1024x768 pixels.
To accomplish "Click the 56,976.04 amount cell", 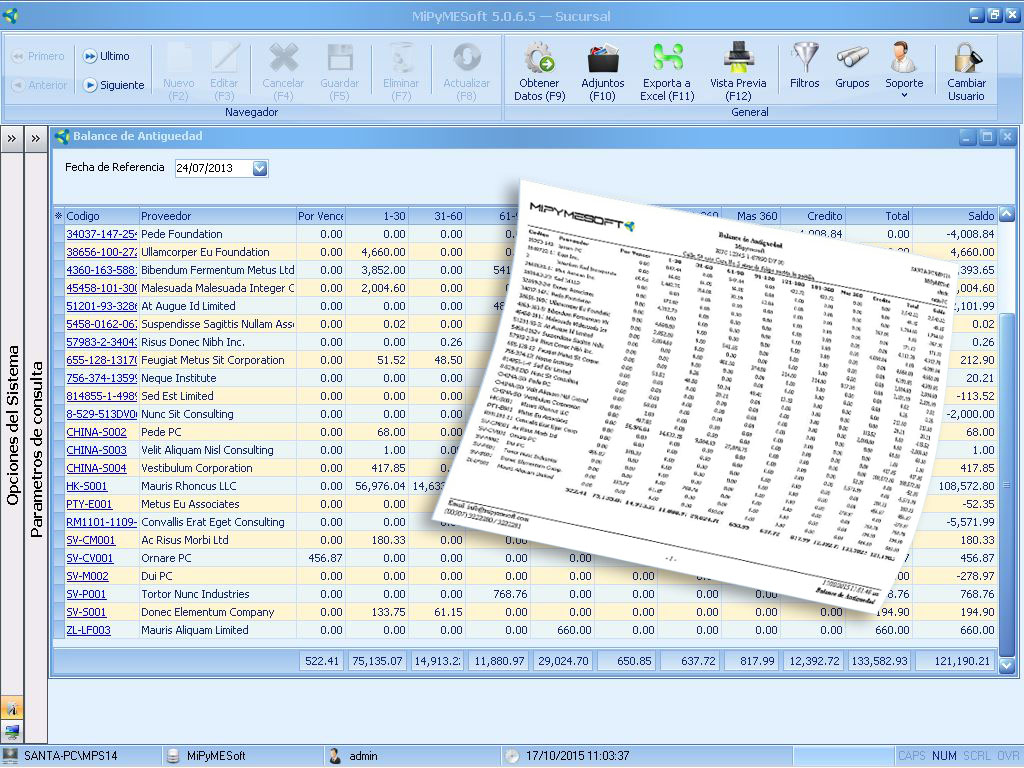I will coord(377,487).
